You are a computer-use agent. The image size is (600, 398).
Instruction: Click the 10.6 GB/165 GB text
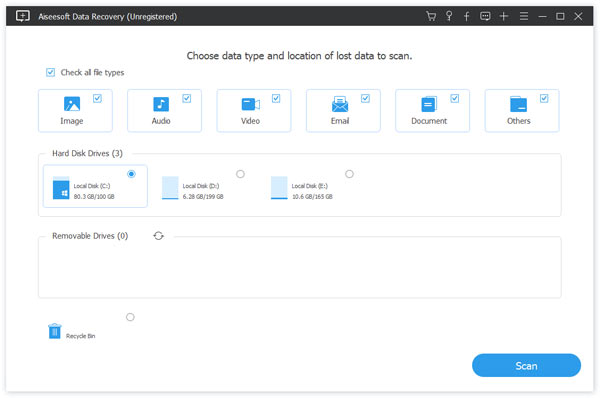click(x=312, y=196)
